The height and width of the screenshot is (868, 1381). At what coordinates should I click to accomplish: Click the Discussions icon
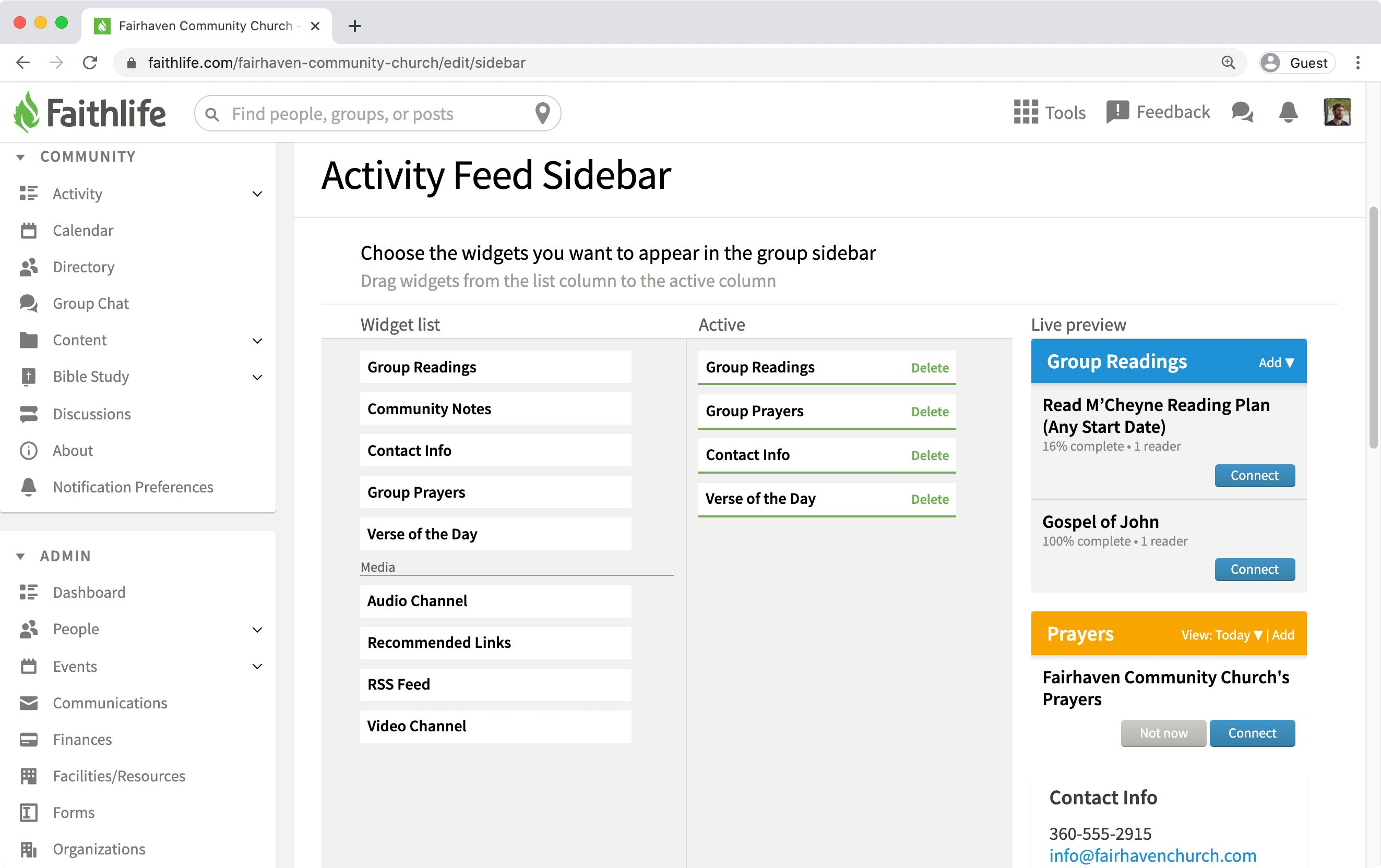(x=28, y=414)
